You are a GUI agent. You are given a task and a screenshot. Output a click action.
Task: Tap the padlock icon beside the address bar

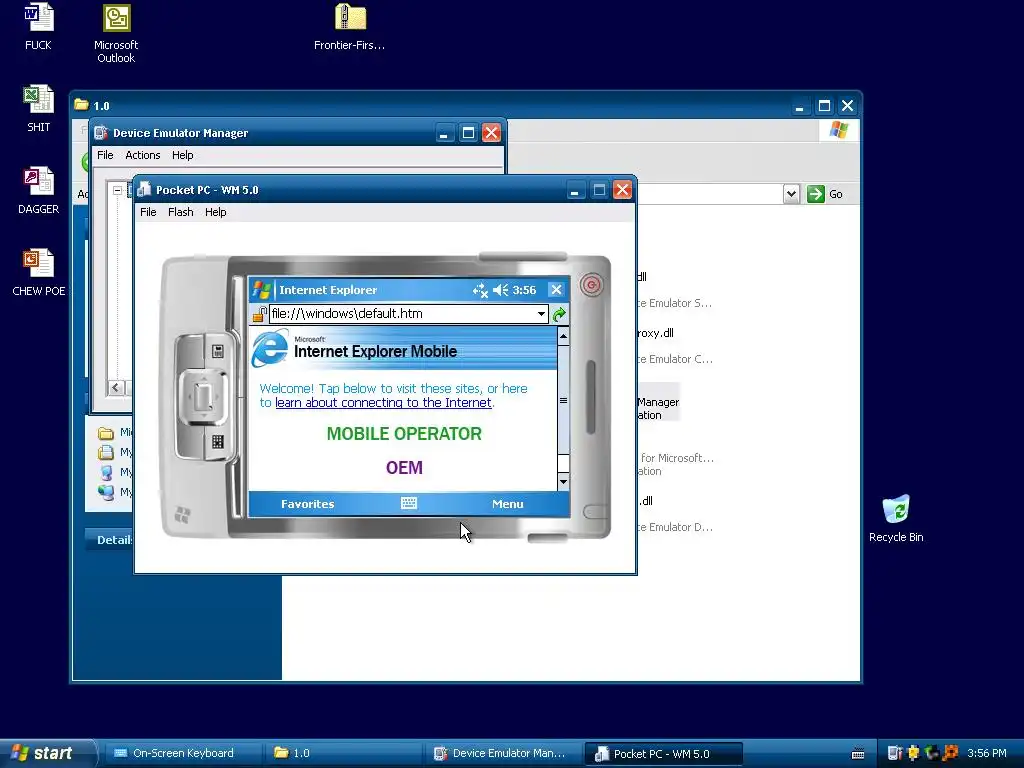259,314
